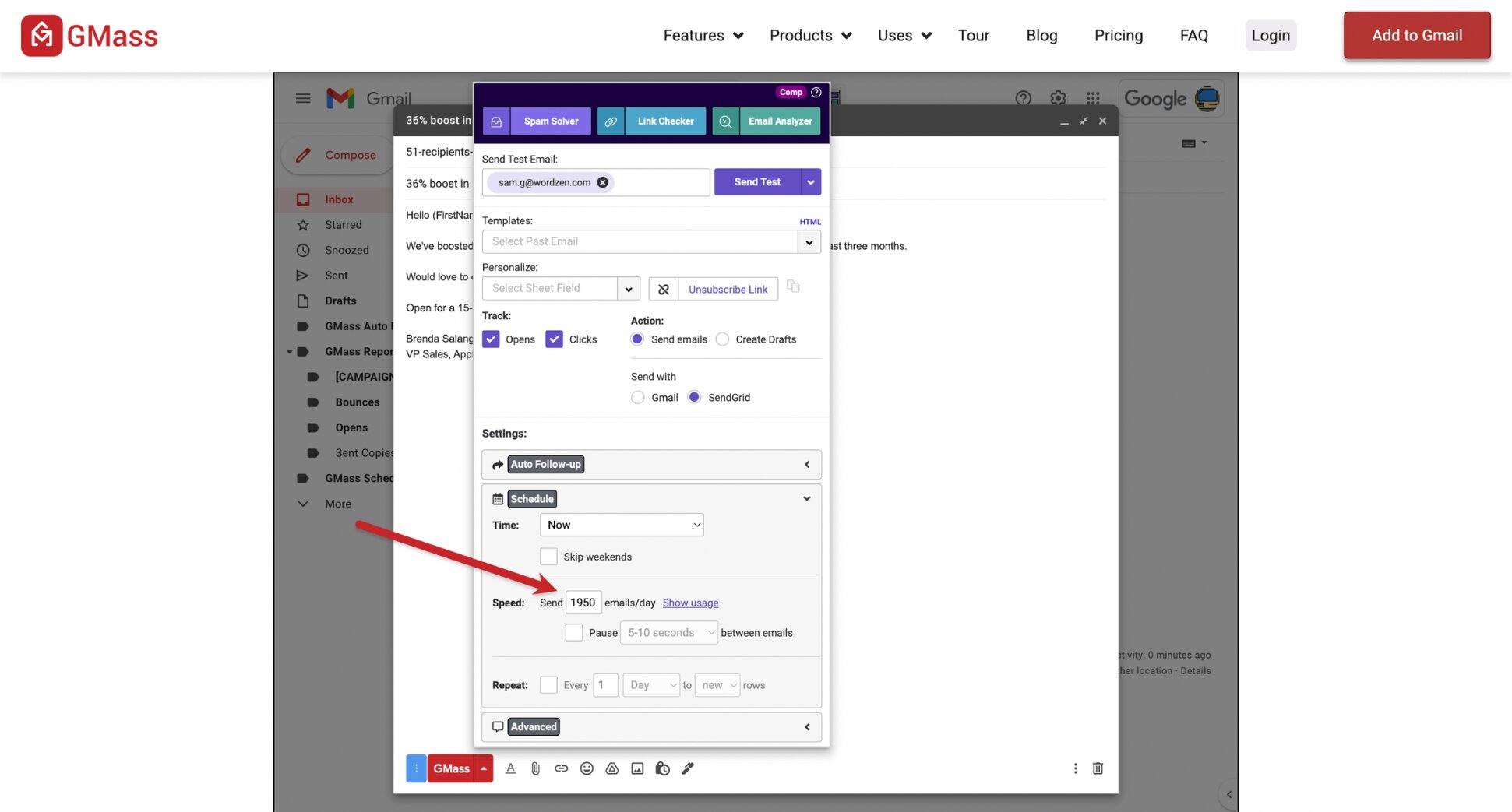Insert link using the chain icon

point(561,768)
